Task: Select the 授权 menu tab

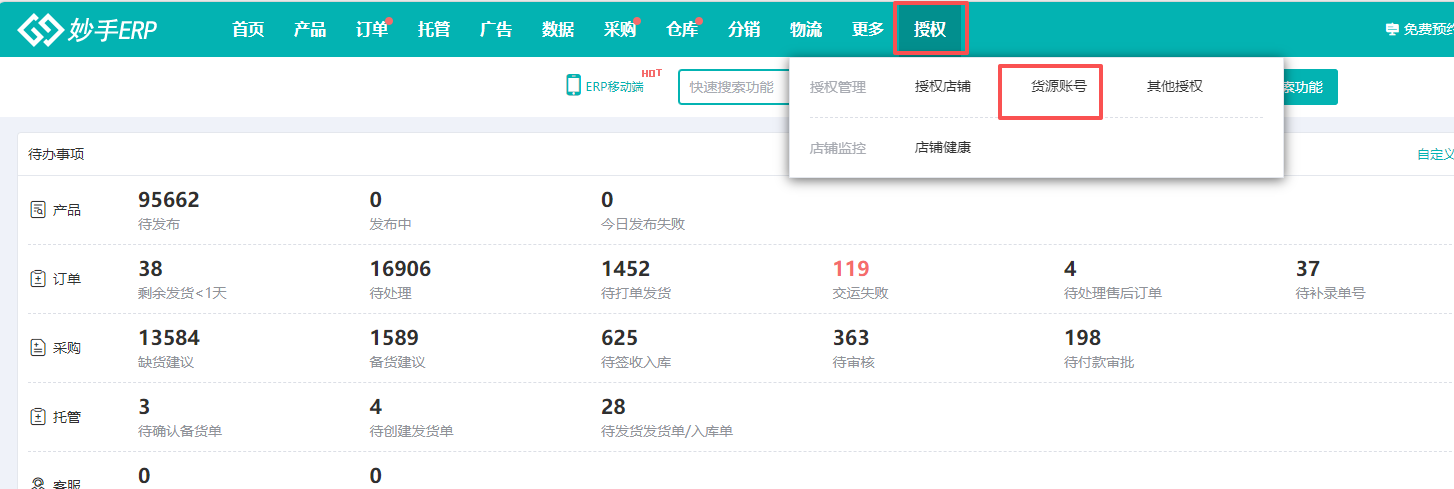Action: pos(930,30)
